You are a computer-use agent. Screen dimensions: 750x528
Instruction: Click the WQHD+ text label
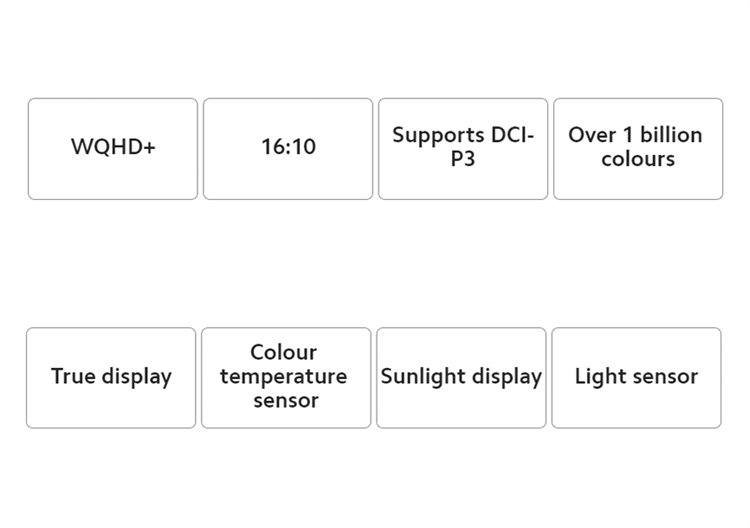point(113,146)
